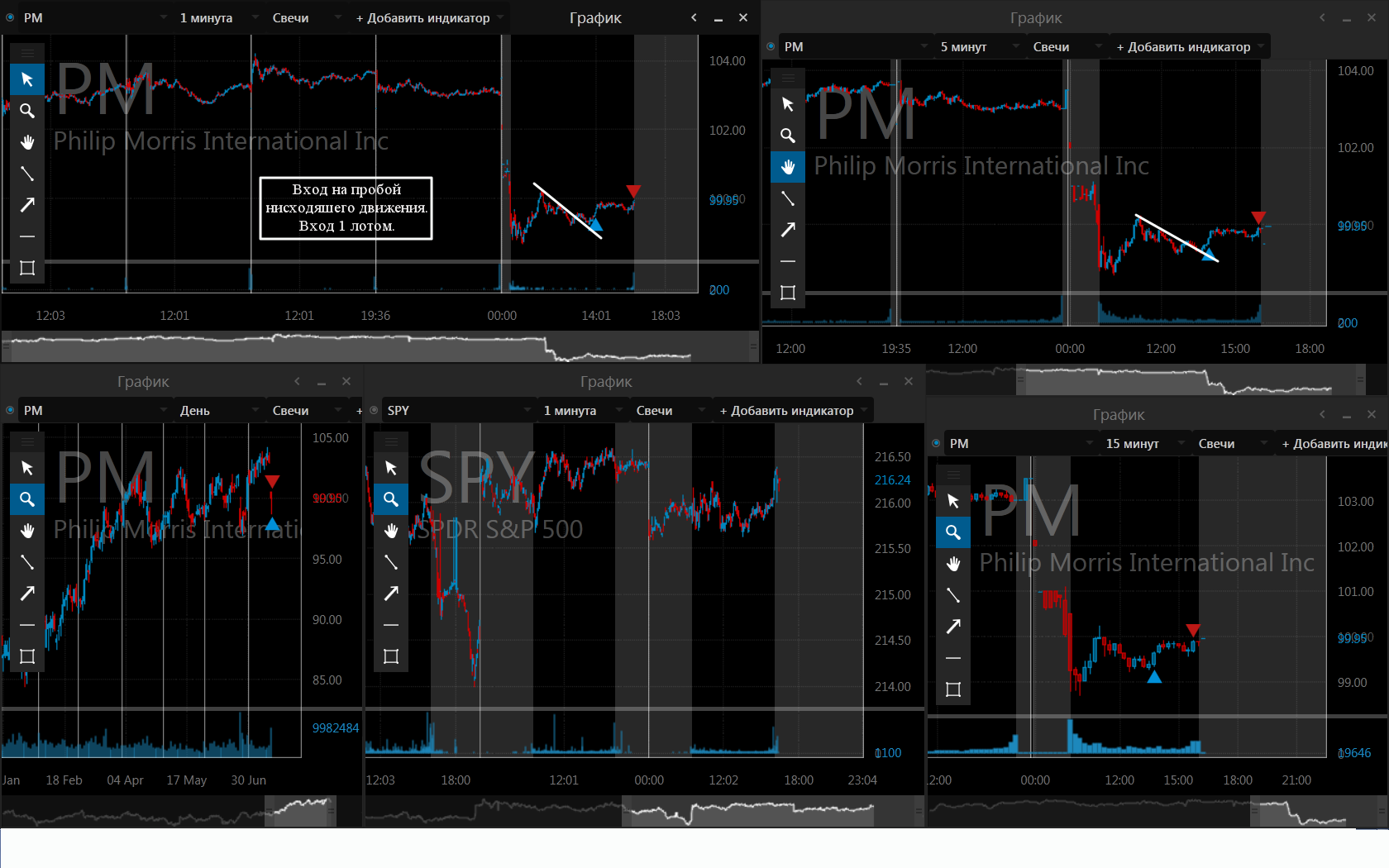The width and height of the screenshot is (1389, 868).
Task: Click the blue buy marker on PM 15-minute chart
Action: click(x=1154, y=677)
